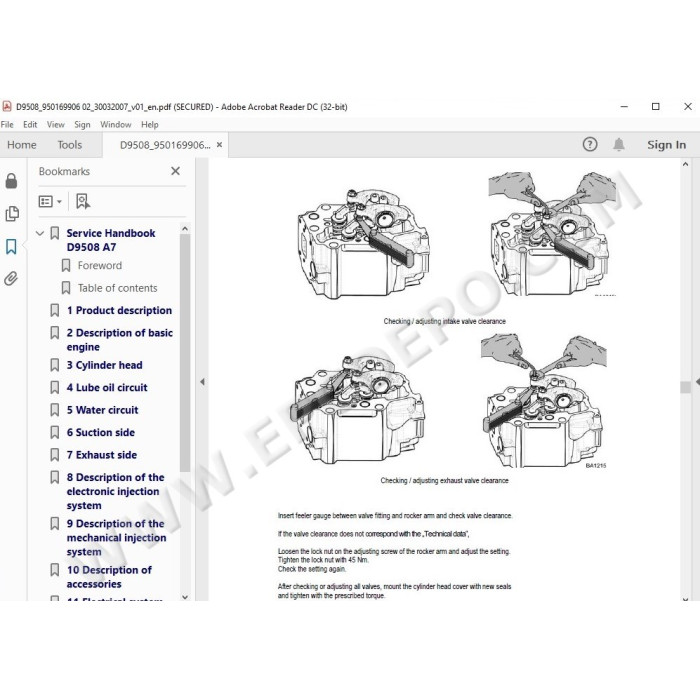The width and height of the screenshot is (700, 700).
Task: Open the 4 Lube oil circuit bookmark
Action: pyautogui.click(x=107, y=388)
